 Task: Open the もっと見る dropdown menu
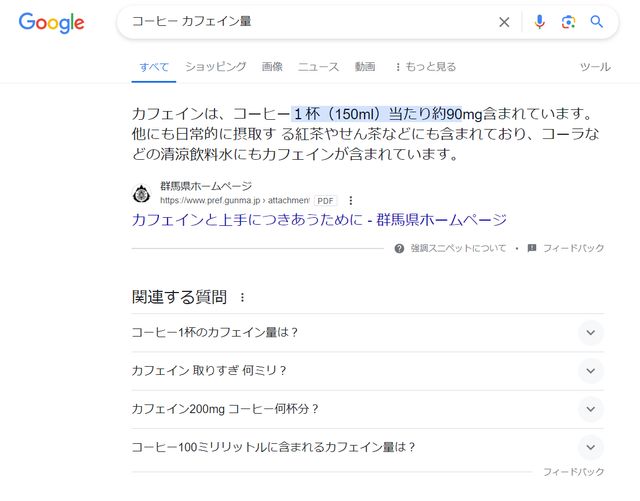click(425, 67)
